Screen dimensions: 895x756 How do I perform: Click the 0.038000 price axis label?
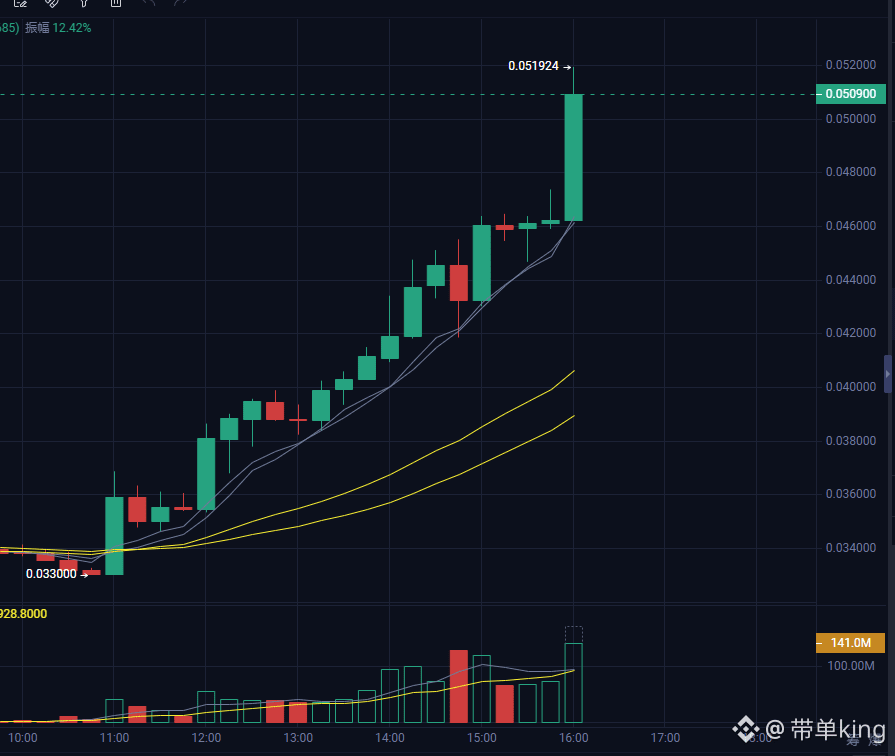click(850, 441)
